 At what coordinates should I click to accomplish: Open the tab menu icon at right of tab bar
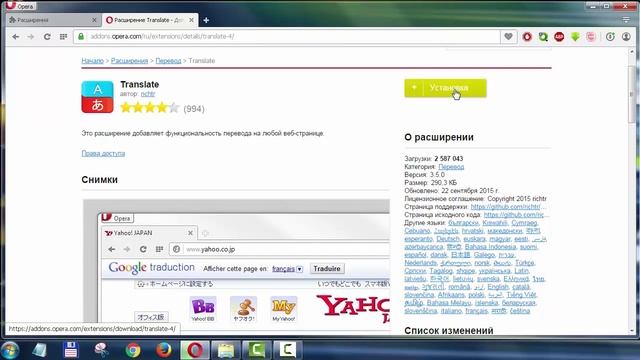click(x=626, y=20)
